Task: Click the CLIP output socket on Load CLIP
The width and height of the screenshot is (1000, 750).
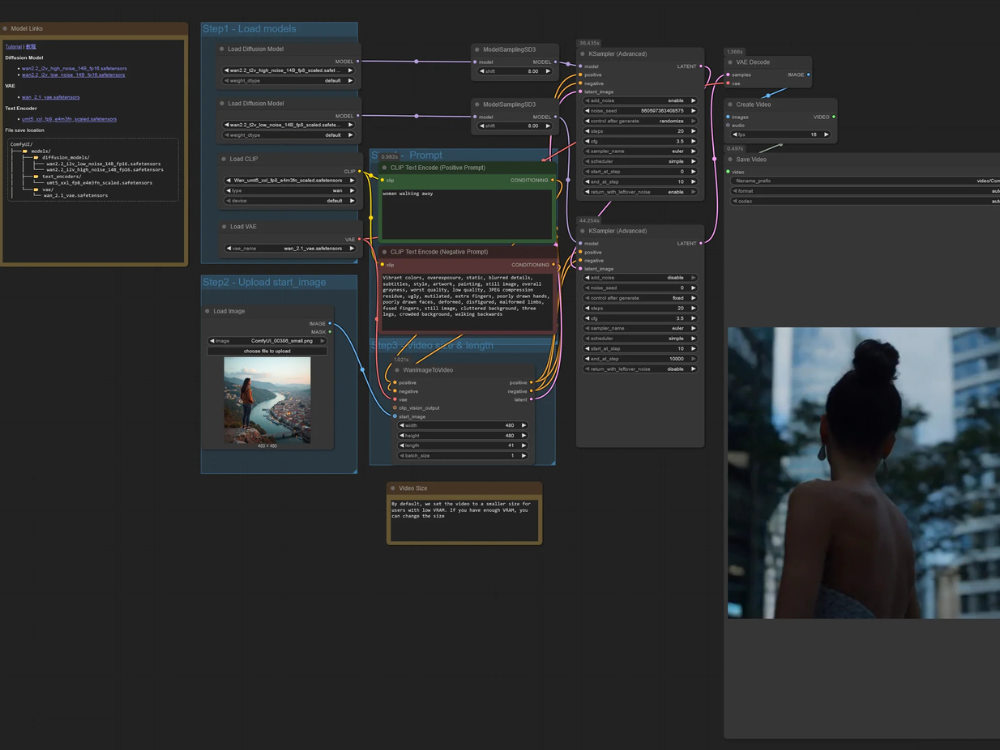Action: coord(360,171)
